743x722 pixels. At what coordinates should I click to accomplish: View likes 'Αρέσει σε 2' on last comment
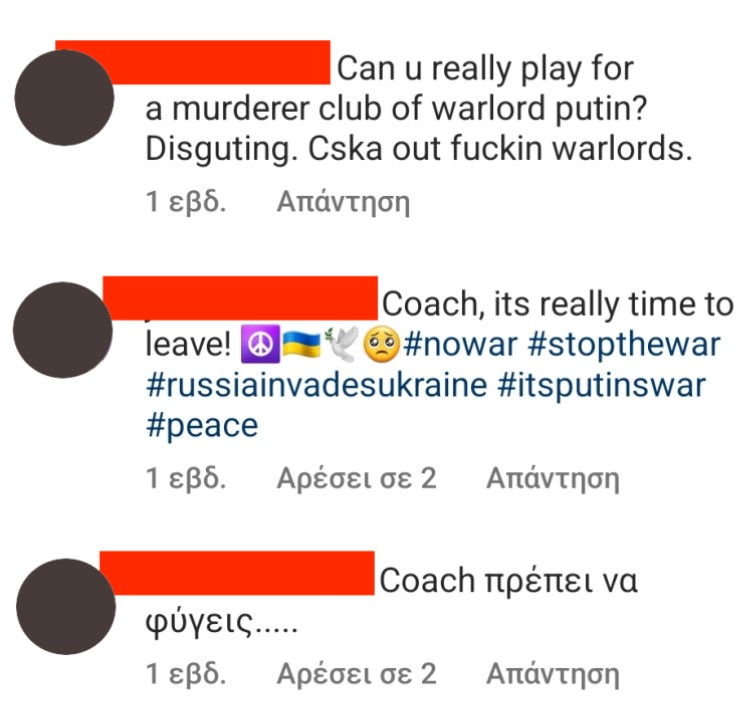(x=356, y=674)
